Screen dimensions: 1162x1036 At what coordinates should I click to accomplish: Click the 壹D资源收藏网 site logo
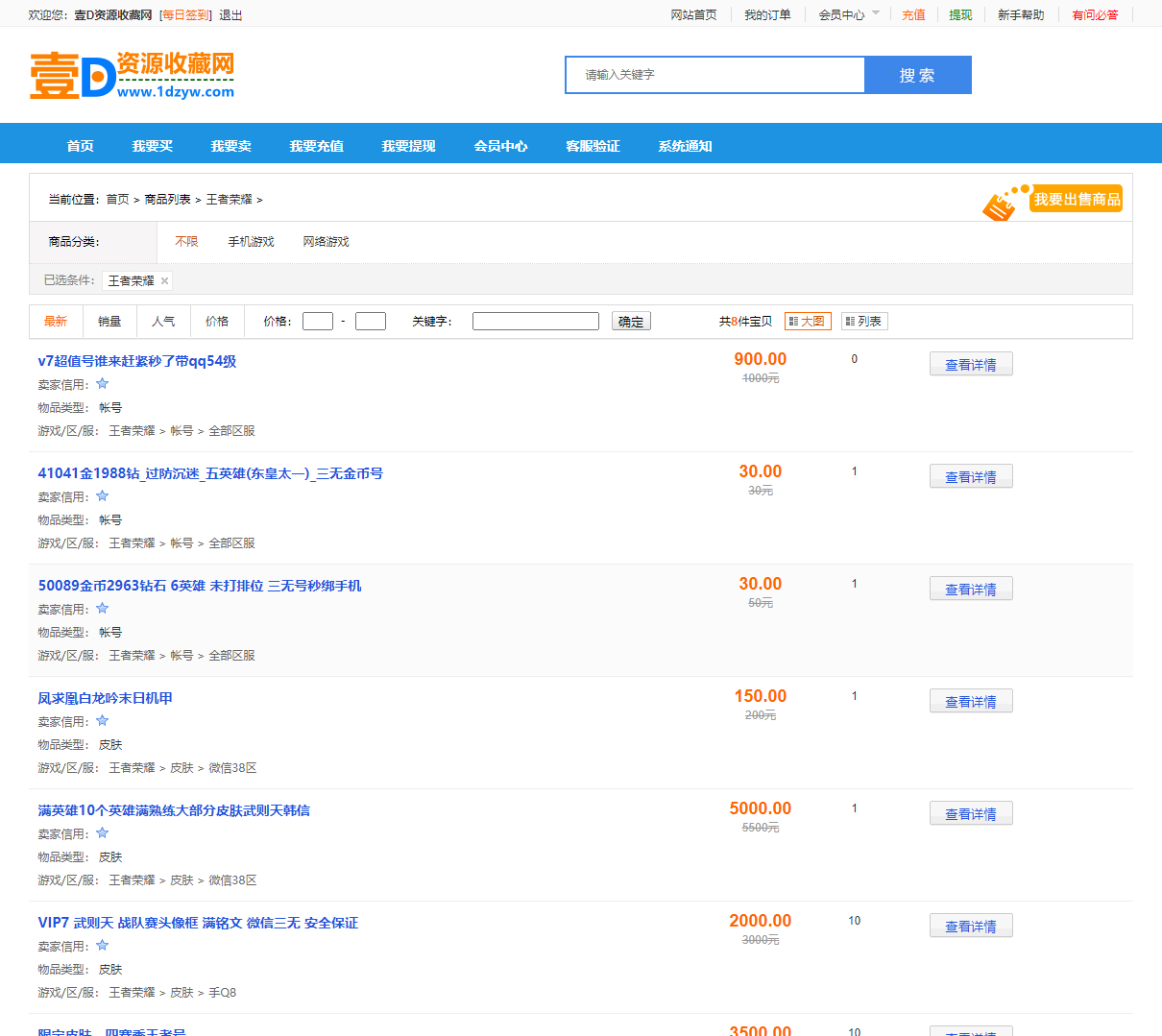[x=132, y=75]
